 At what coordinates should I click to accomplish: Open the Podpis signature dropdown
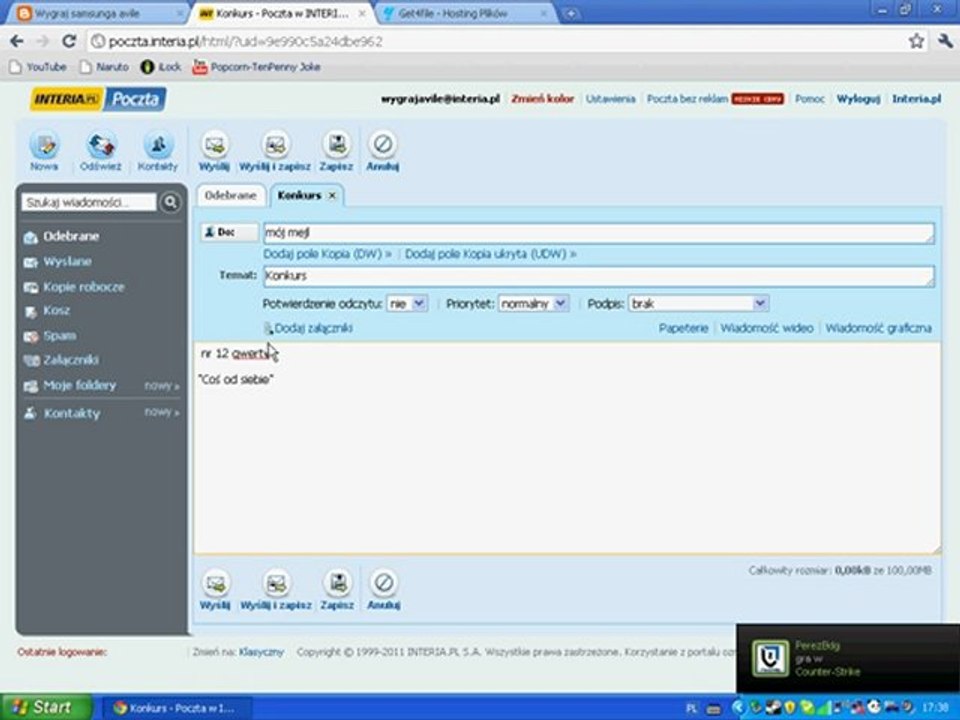699,304
